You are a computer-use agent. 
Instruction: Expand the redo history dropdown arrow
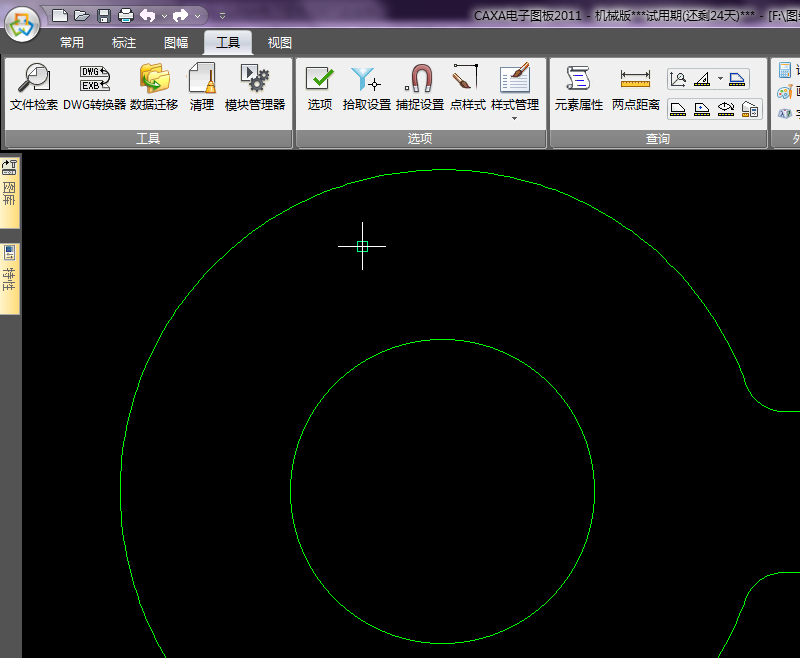[197, 16]
